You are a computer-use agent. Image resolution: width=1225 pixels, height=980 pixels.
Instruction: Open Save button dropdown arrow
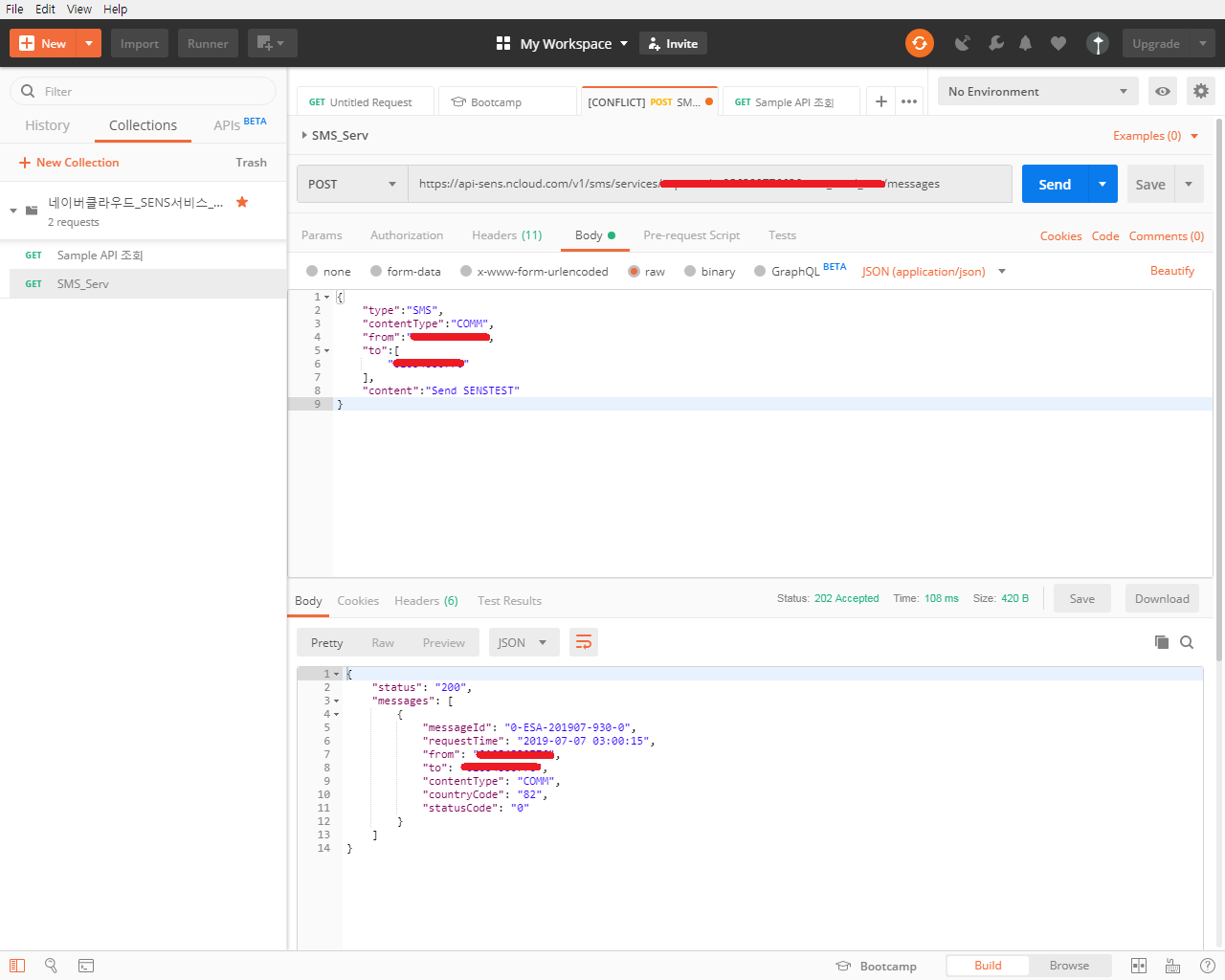(1189, 184)
